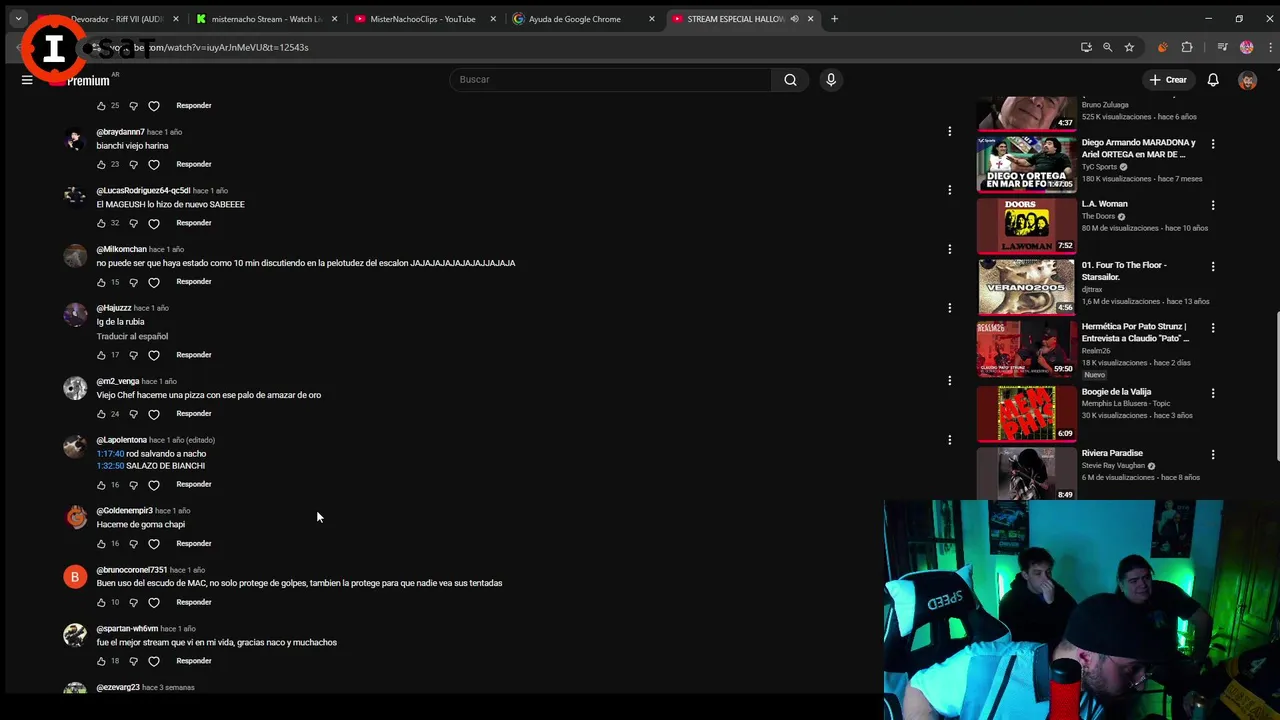Start voice search with the microphone icon
This screenshot has height=720, width=1280.
point(830,80)
